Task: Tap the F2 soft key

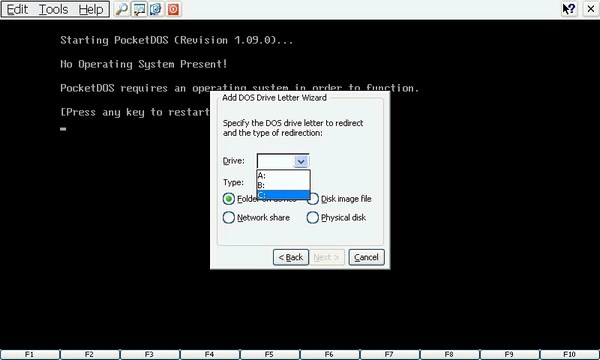Action: tap(90, 354)
